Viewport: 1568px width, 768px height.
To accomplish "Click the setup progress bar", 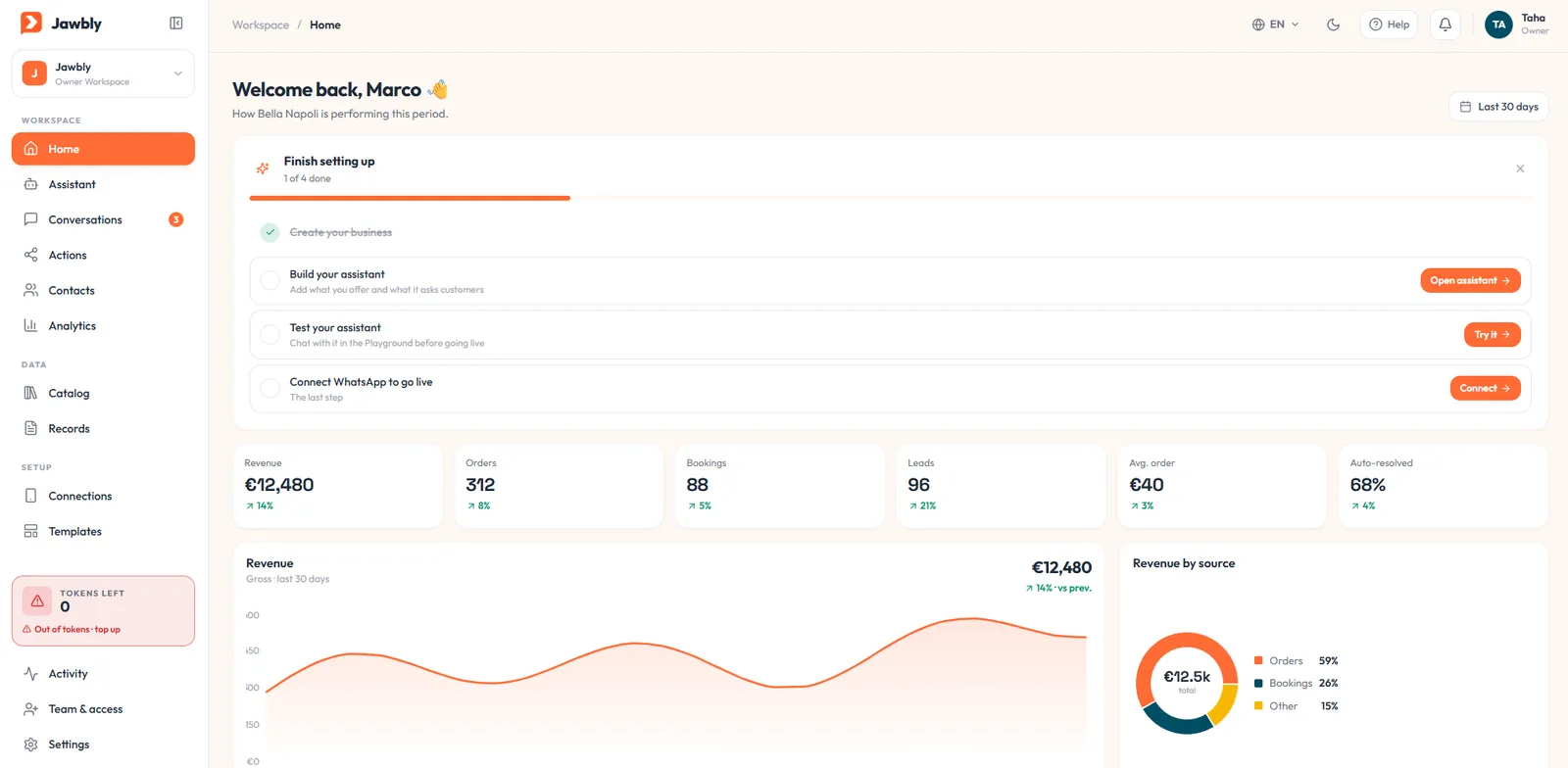I will (x=890, y=198).
